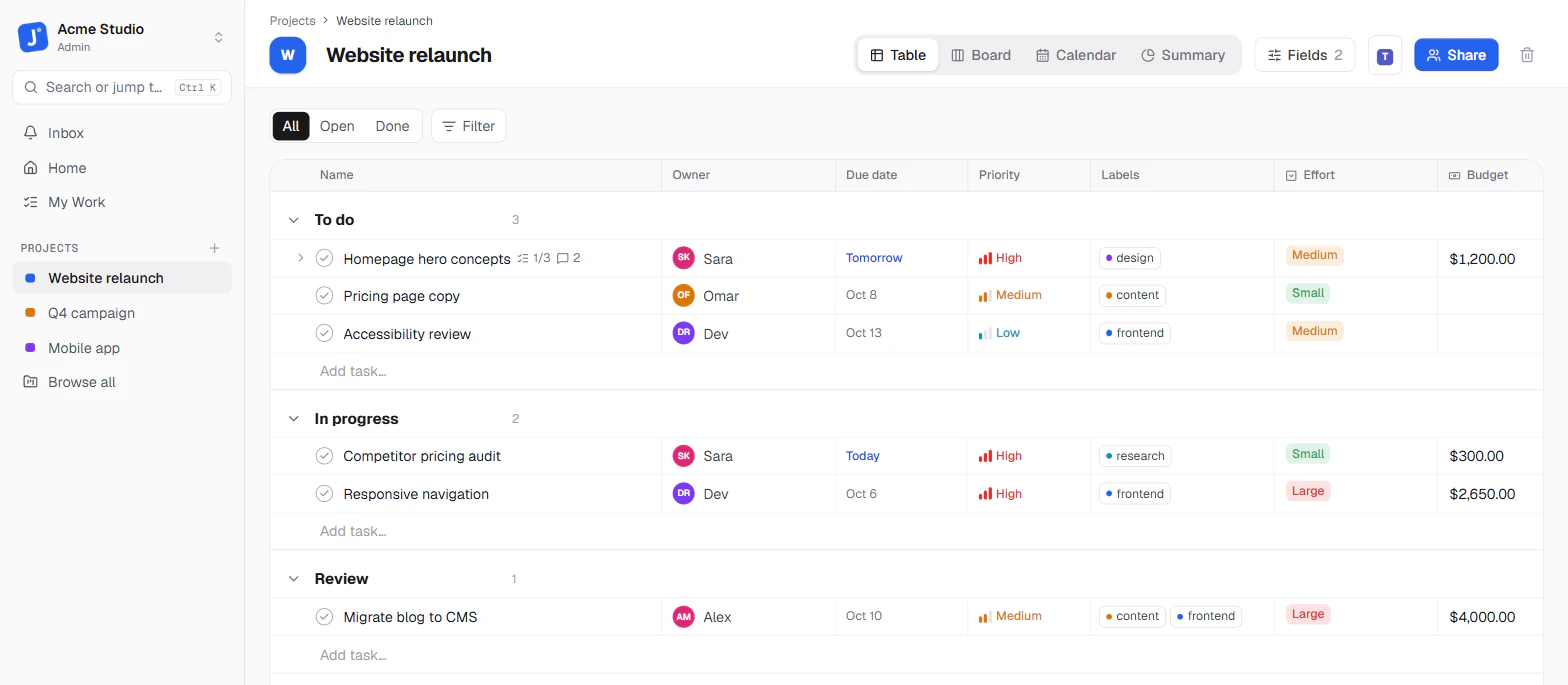Select the Done filter segment
Screen dimensions: 1568x685
[x=392, y=126]
